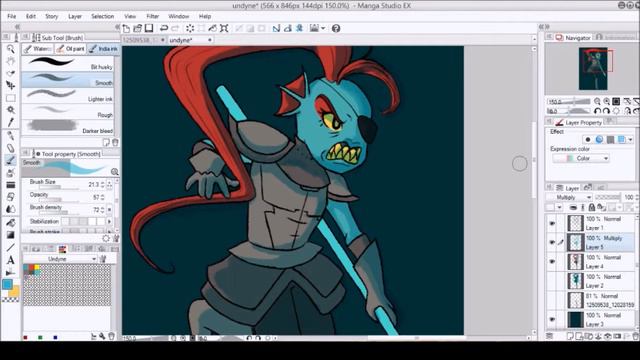Image resolution: width=640 pixels, height=360 pixels.
Task: Click the Help question mark icon
Action: pos(336,28)
